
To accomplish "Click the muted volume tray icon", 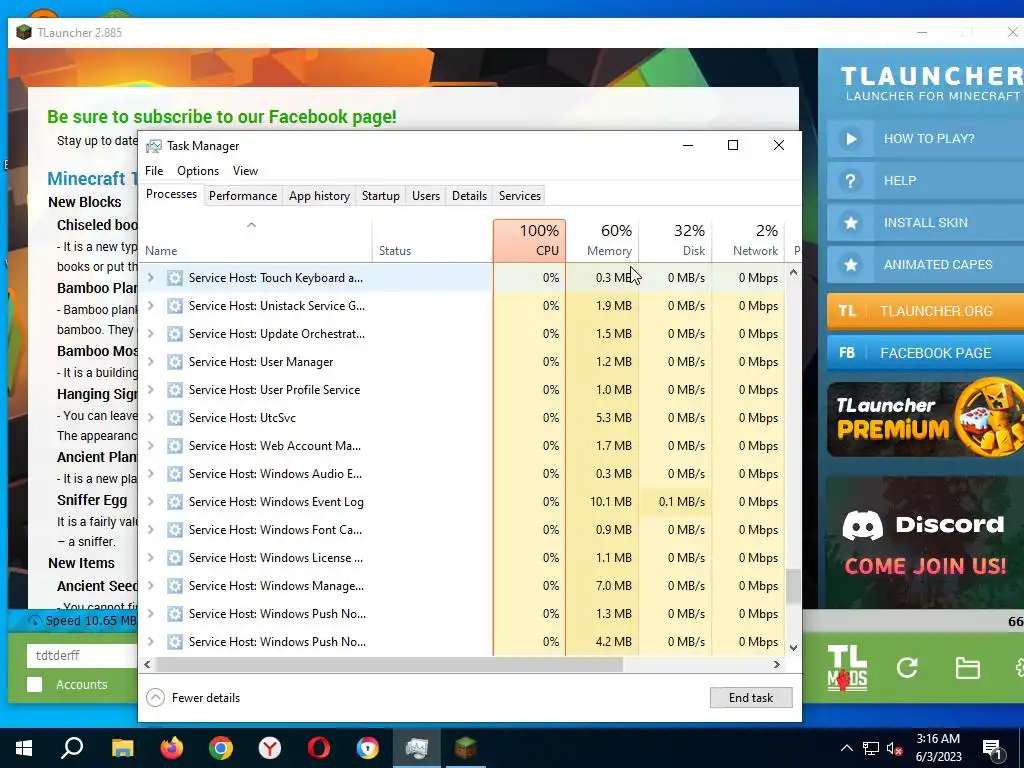I will click(894, 748).
